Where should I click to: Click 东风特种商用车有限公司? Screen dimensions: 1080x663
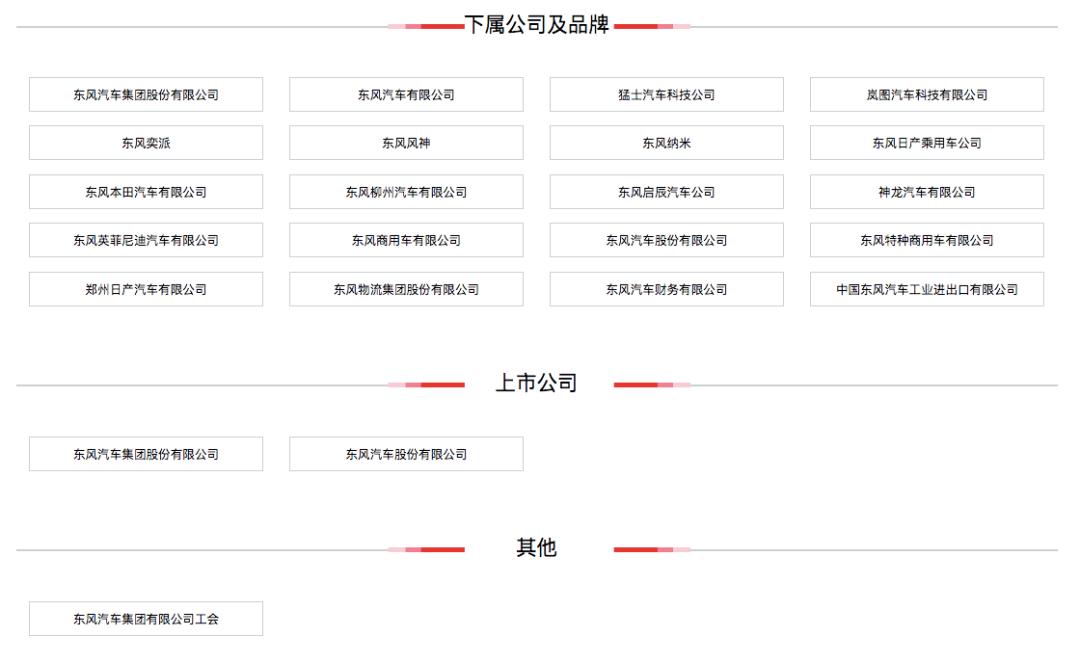pos(926,240)
